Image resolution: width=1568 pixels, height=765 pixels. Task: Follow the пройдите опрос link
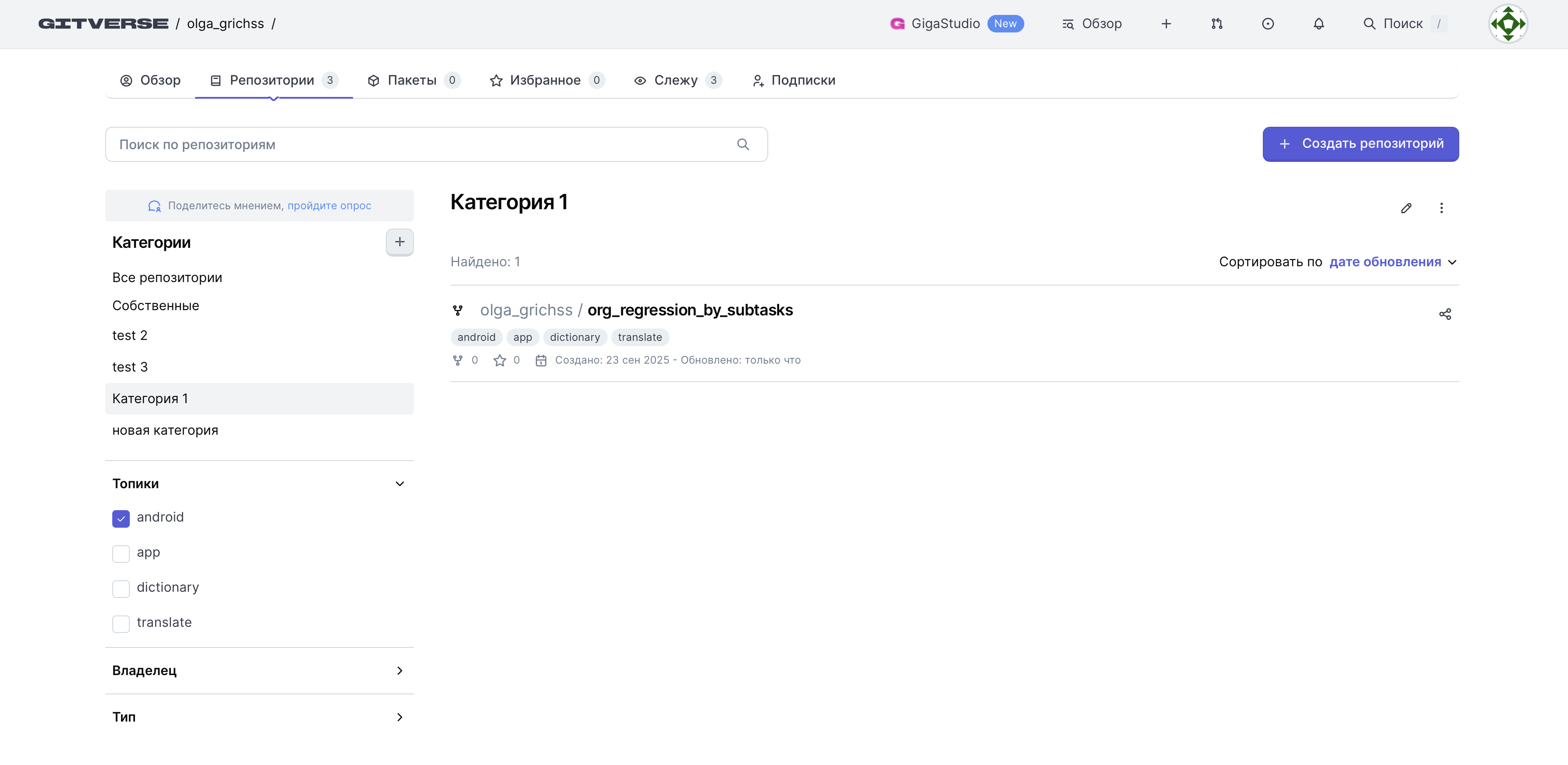329,206
